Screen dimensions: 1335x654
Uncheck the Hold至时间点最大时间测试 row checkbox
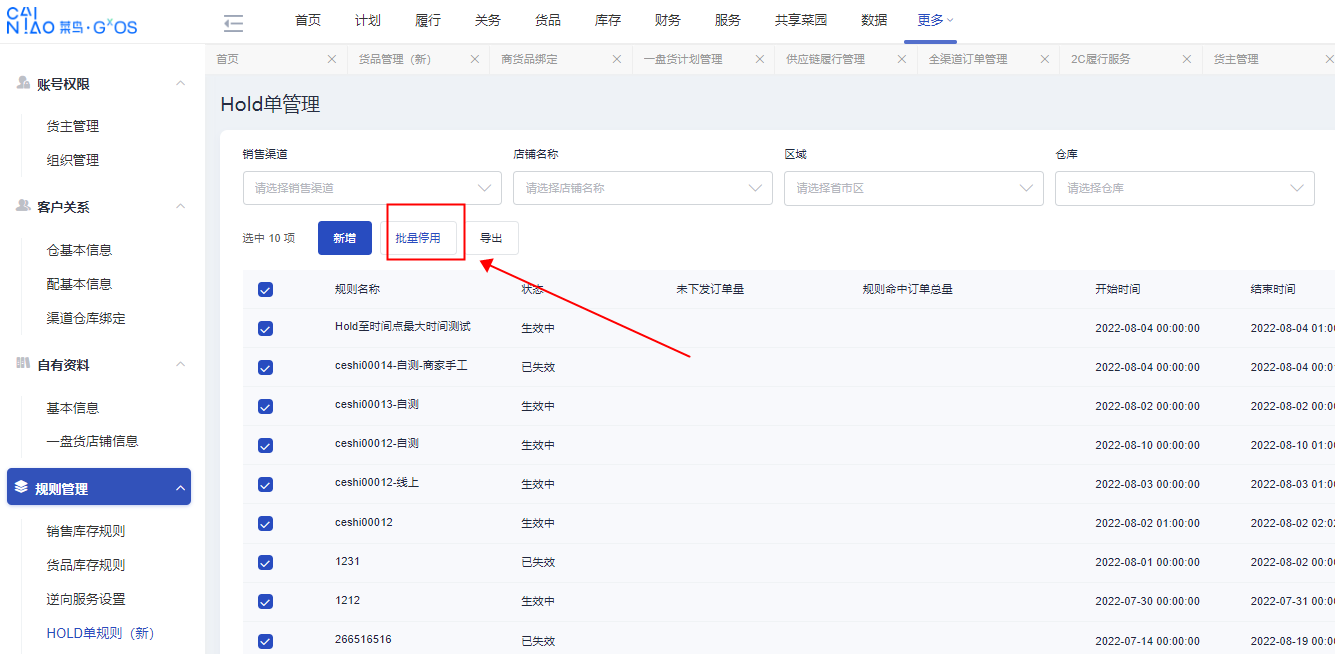[265, 328]
